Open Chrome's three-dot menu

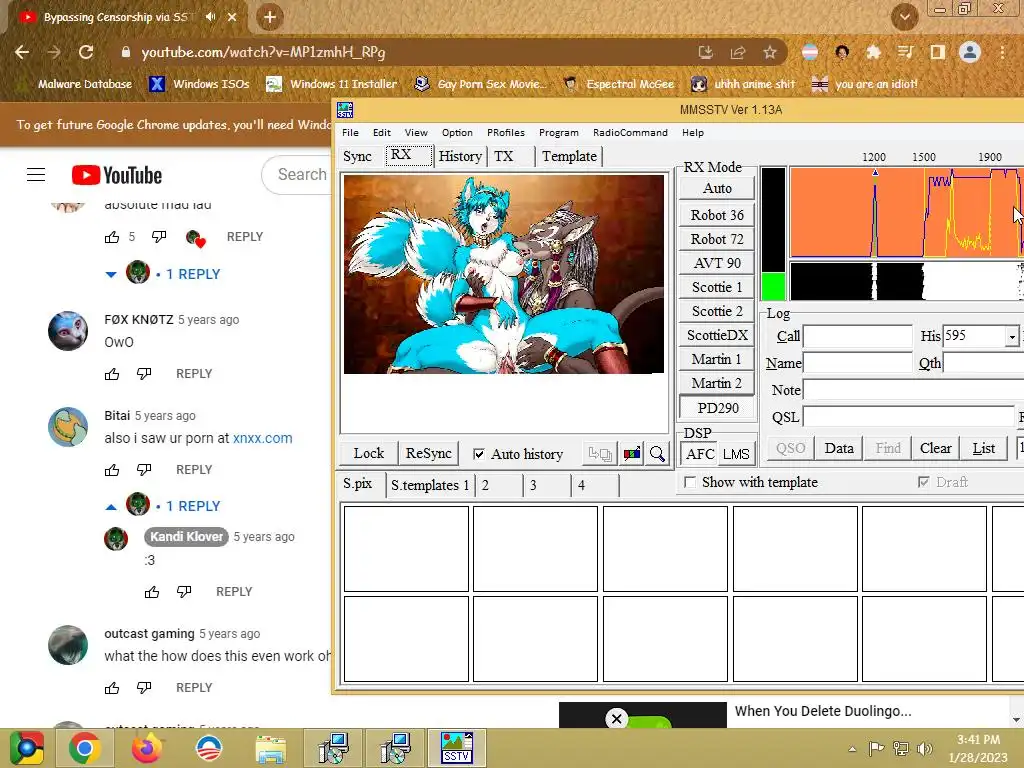(1002, 52)
